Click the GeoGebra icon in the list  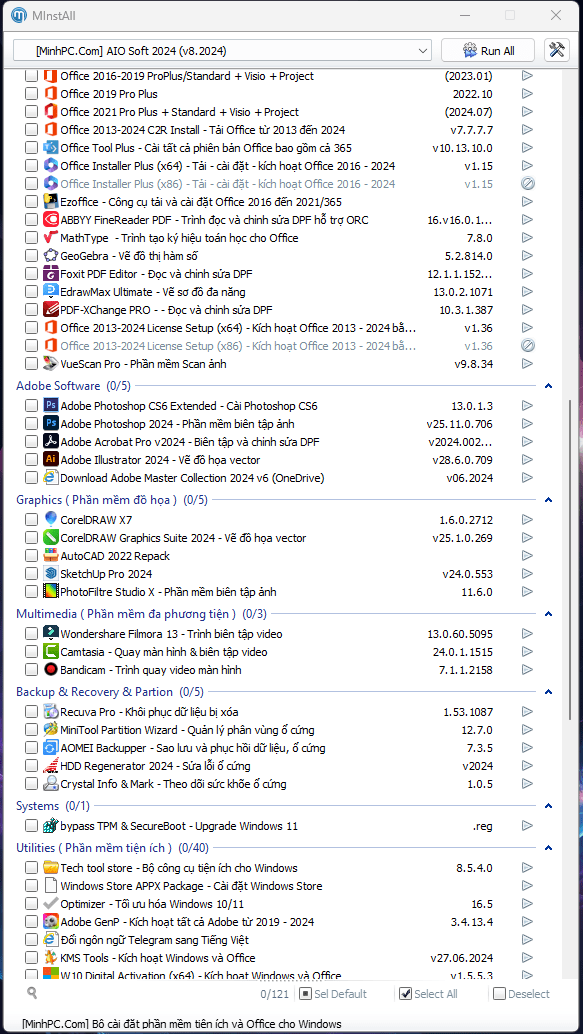pos(51,255)
